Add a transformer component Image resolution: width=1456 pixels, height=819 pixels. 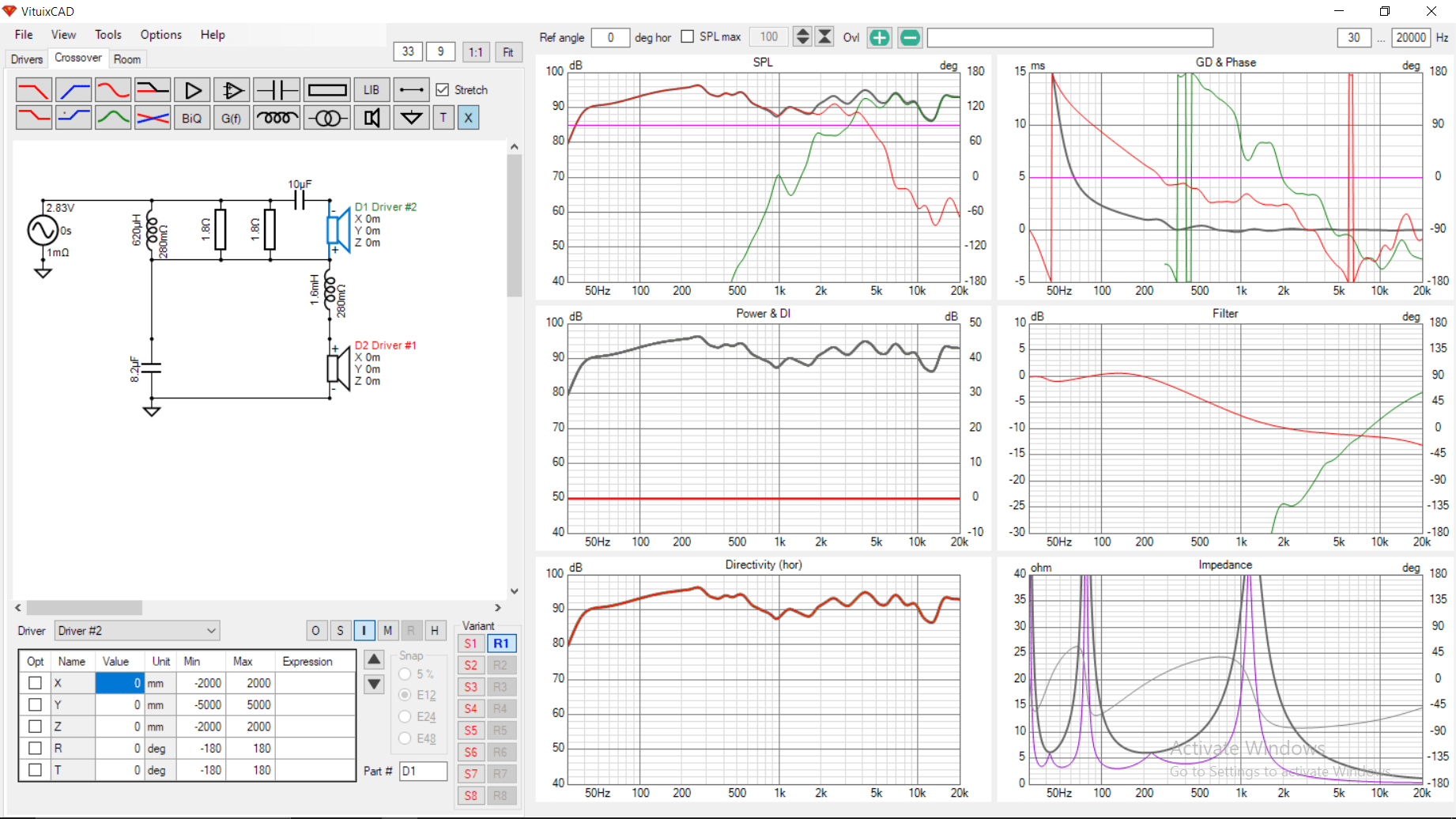[x=326, y=118]
